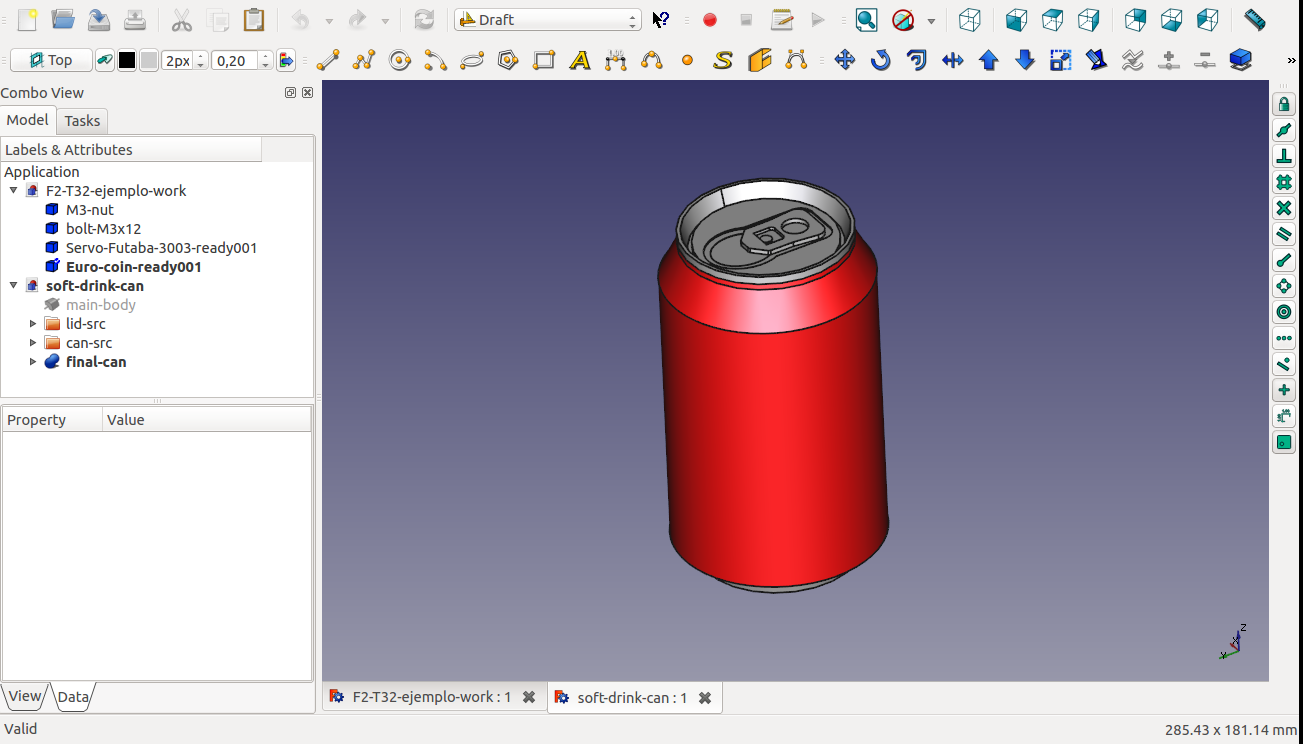Toggle snap to grid
Viewport: 1303px width, 744px height.
coord(1284,183)
